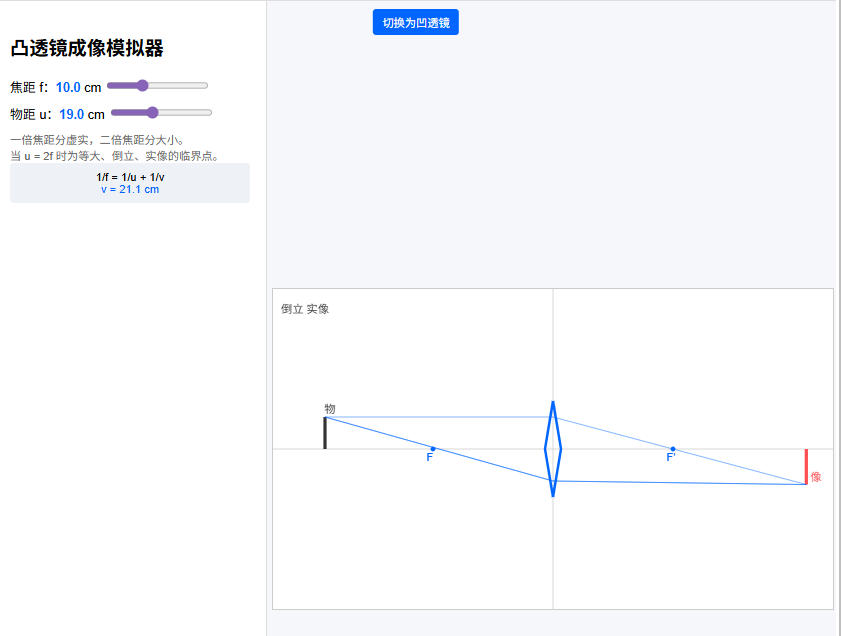Screen dimensions: 841x636
Task: Click the right focal point F' dot
Action: point(673,449)
